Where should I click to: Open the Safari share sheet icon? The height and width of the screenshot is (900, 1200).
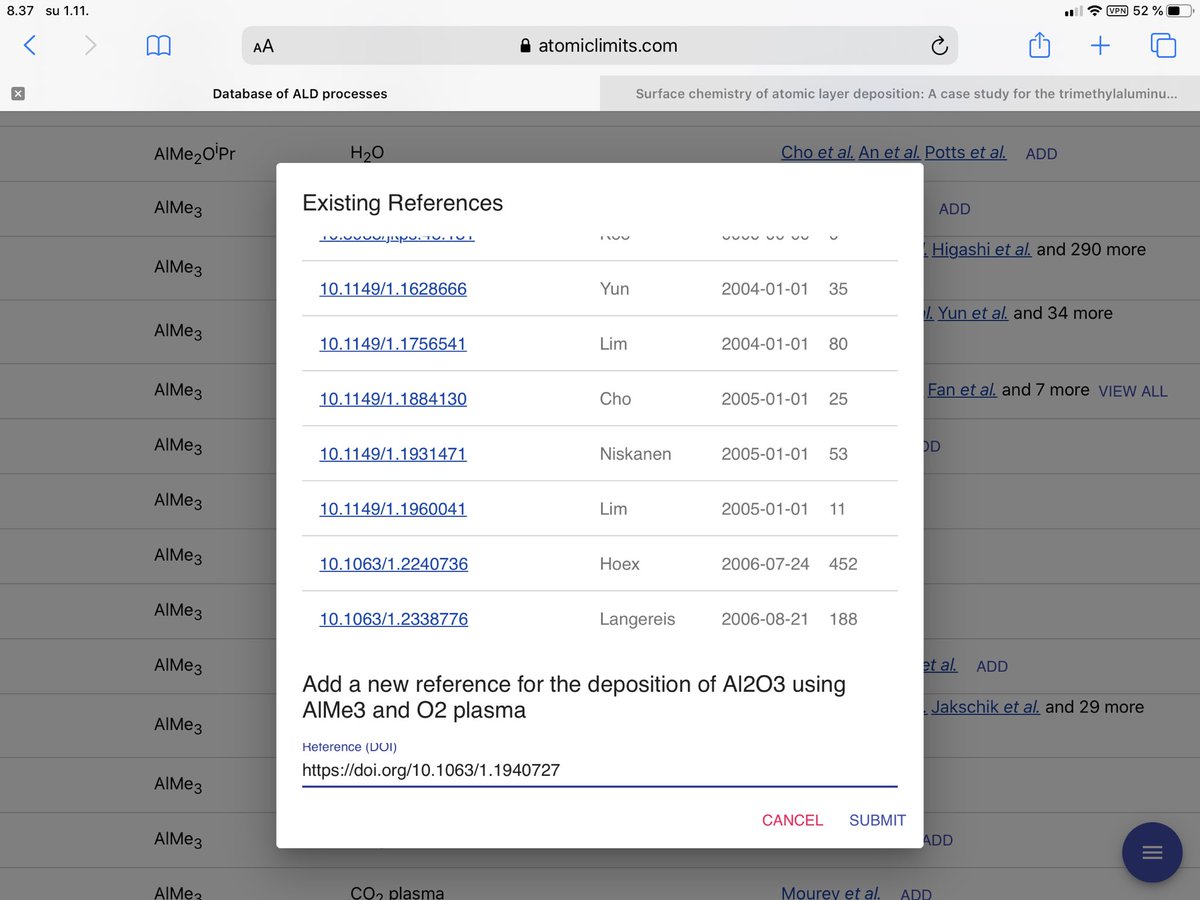pyautogui.click(x=1040, y=45)
